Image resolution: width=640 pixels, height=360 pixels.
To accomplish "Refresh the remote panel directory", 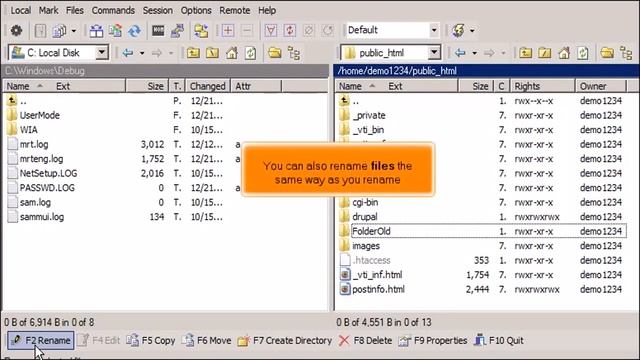I will (583, 53).
